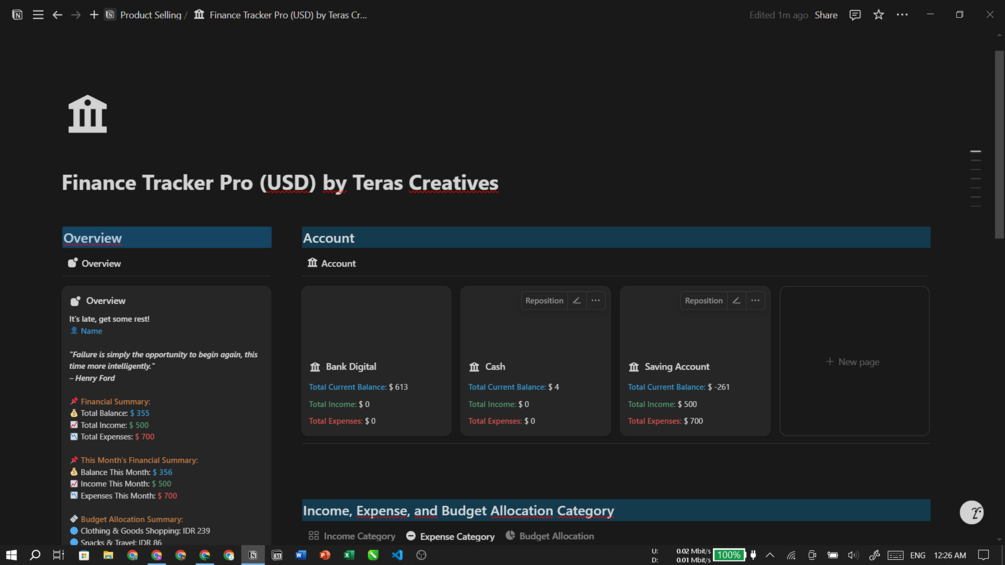Favorite the page with the star icon

coord(878,15)
